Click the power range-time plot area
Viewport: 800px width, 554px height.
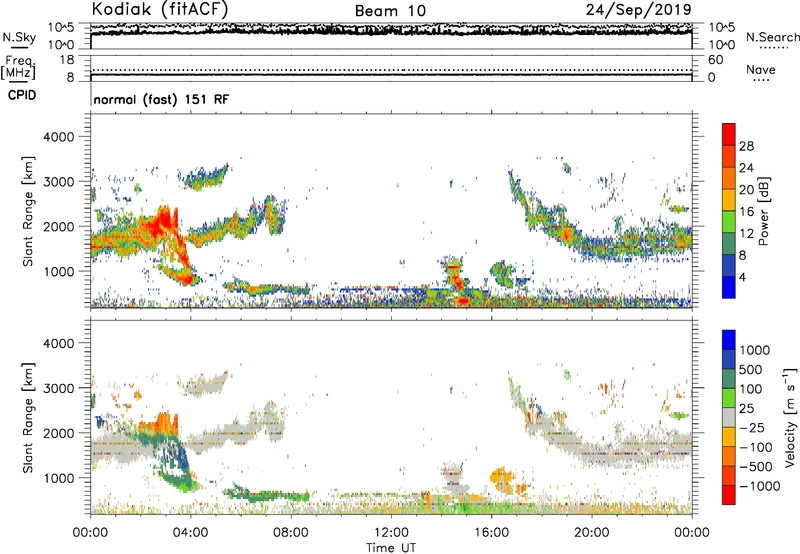[391, 211]
